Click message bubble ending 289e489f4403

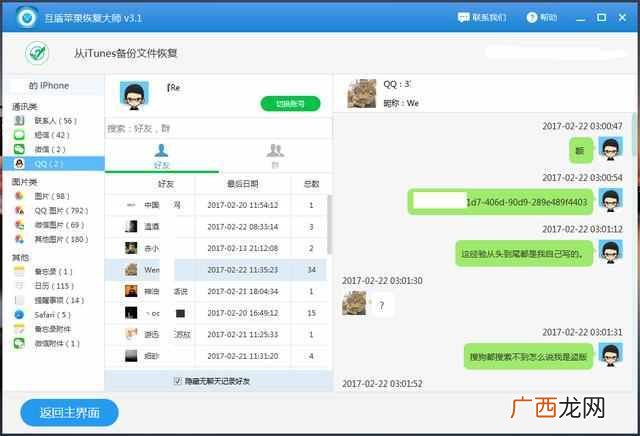tap(500, 202)
